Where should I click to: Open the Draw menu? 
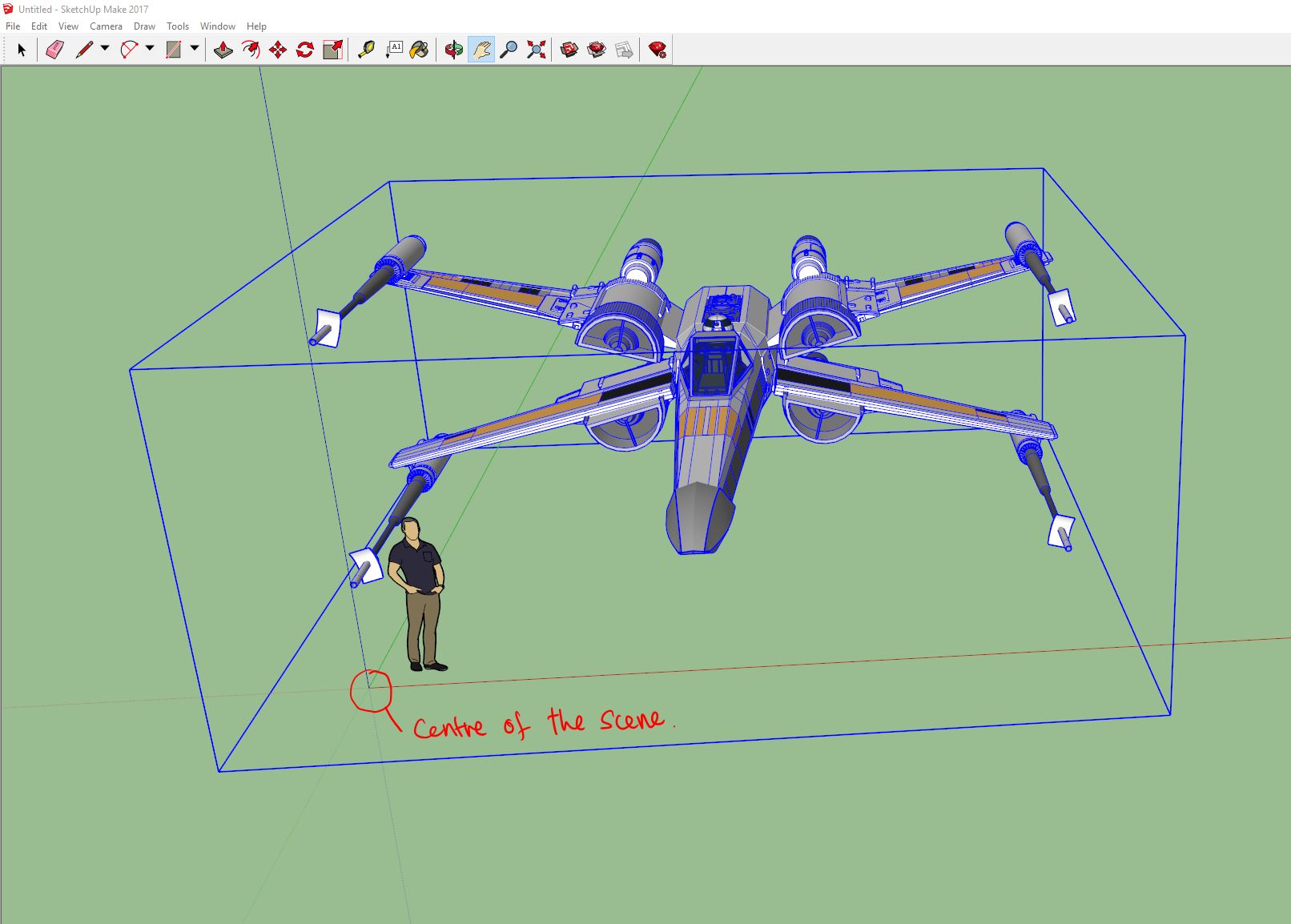tap(144, 26)
